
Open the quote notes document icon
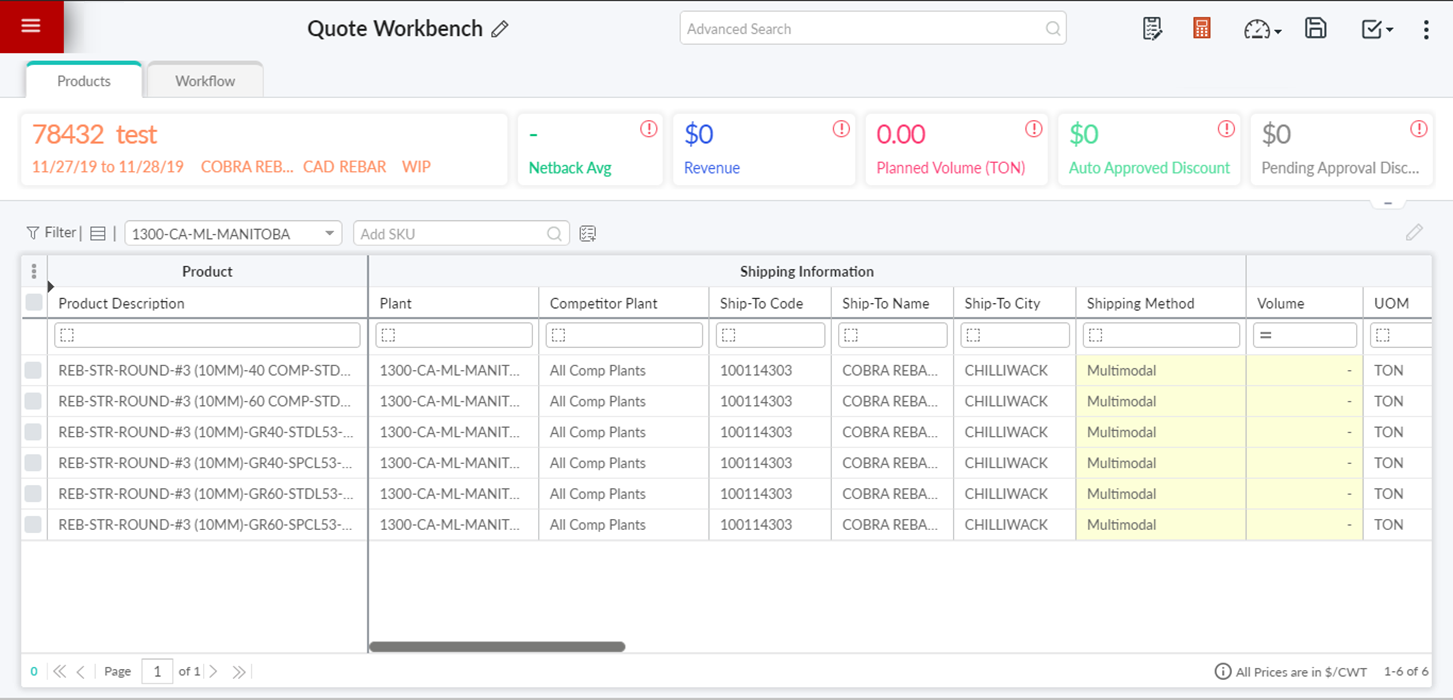[1152, 29]
